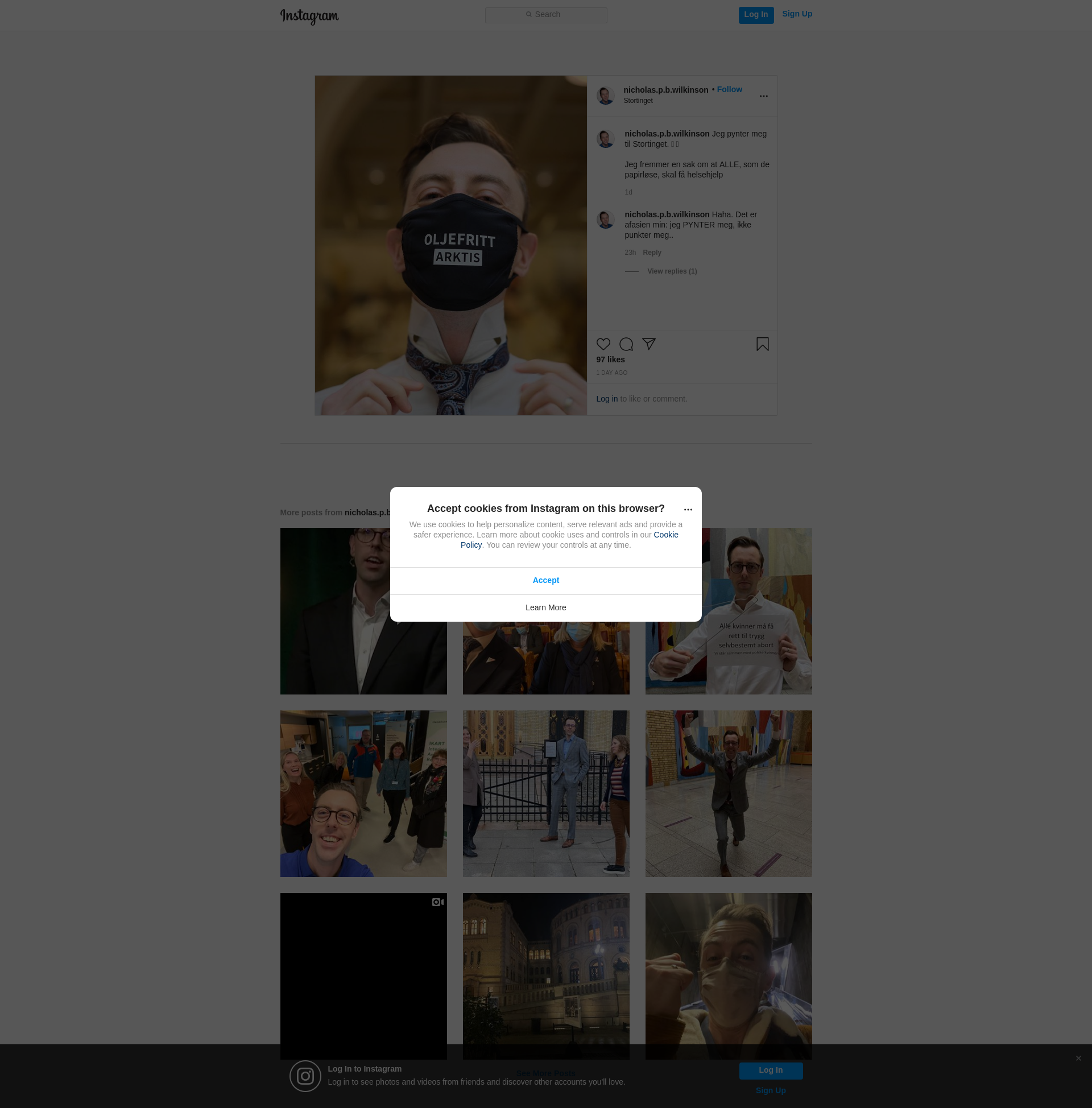Screen dimensions: 1092x1108
Task: Open the thumbnail of the man with raised arms
Action: (729, 793)
